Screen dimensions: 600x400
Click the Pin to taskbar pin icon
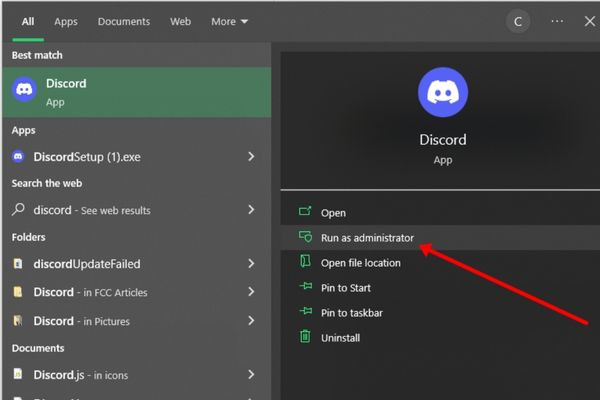305,311
